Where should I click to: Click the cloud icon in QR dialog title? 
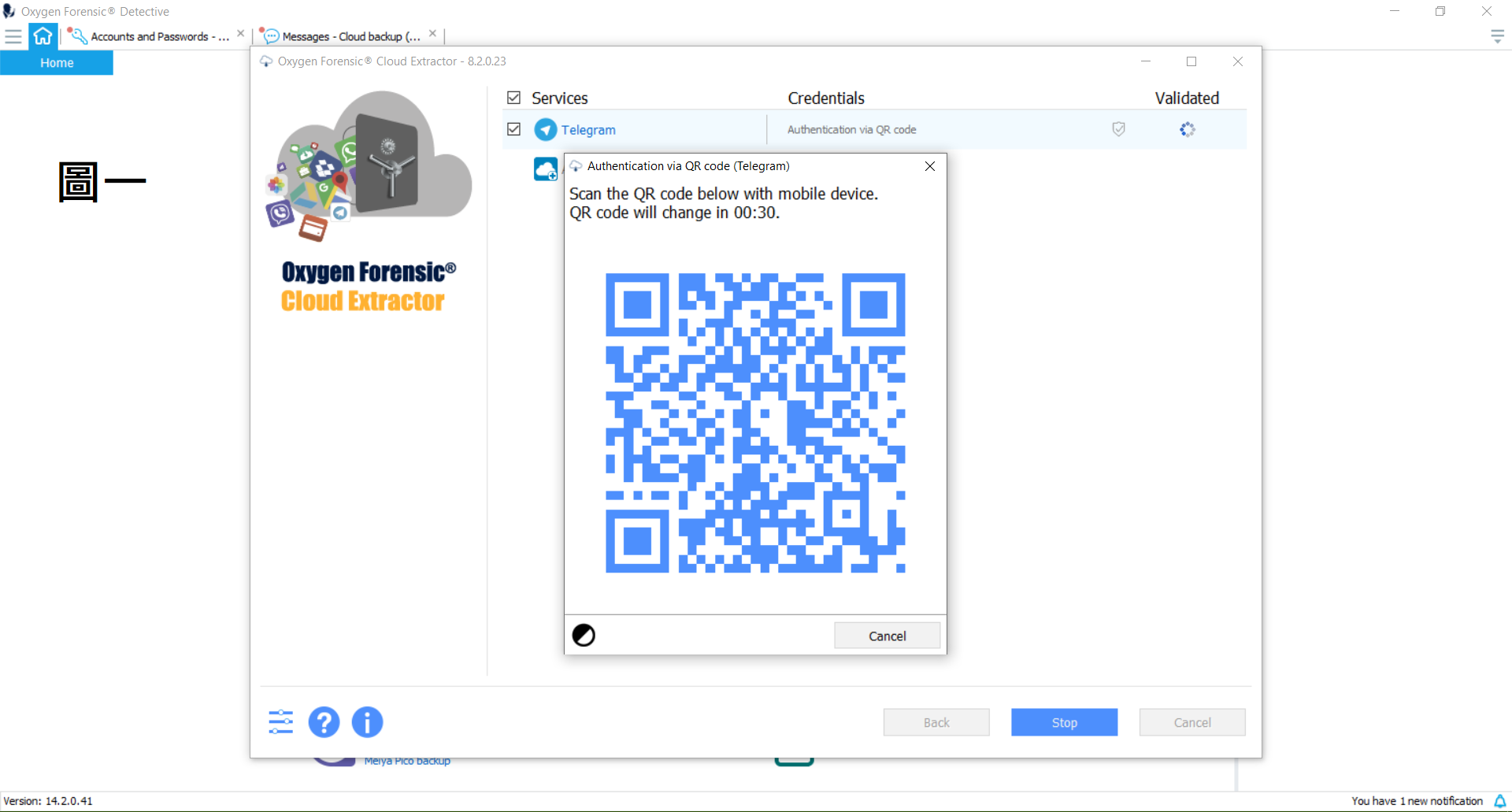pyautogui.click(x=576, y=166)
